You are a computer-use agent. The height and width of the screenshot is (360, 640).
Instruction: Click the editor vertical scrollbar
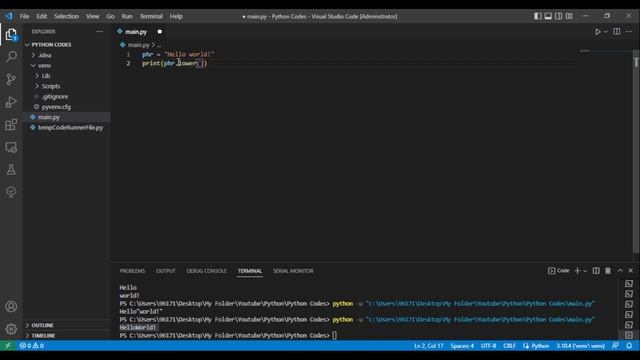636,151
